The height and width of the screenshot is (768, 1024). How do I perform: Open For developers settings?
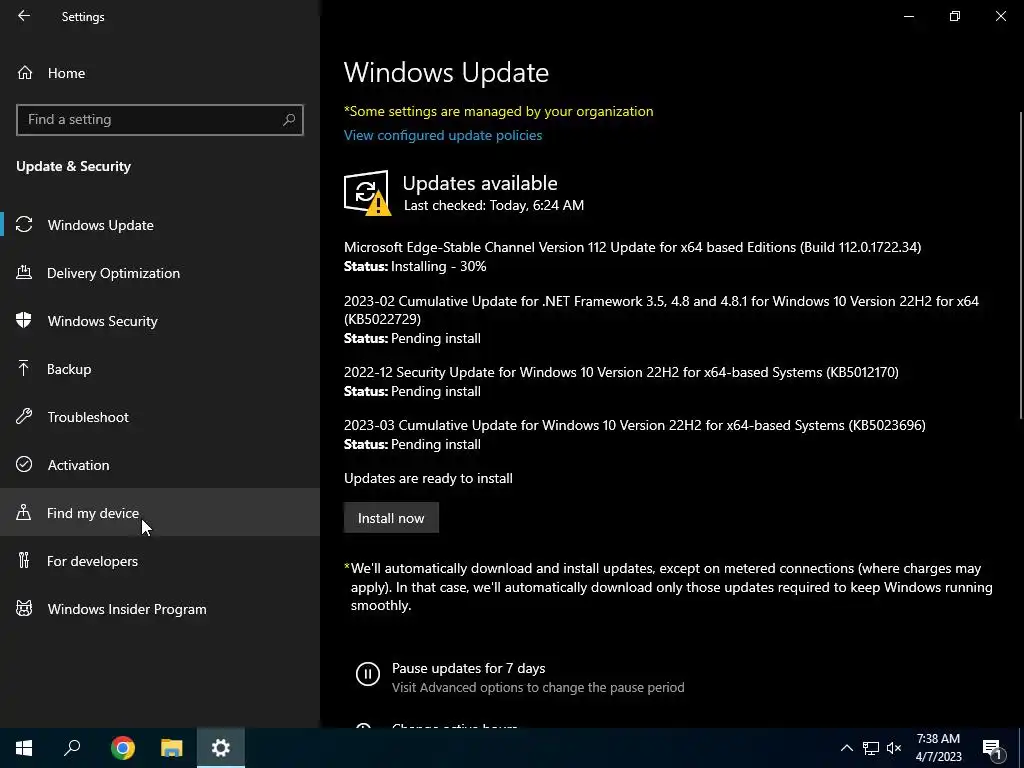[x=160, y=561]
